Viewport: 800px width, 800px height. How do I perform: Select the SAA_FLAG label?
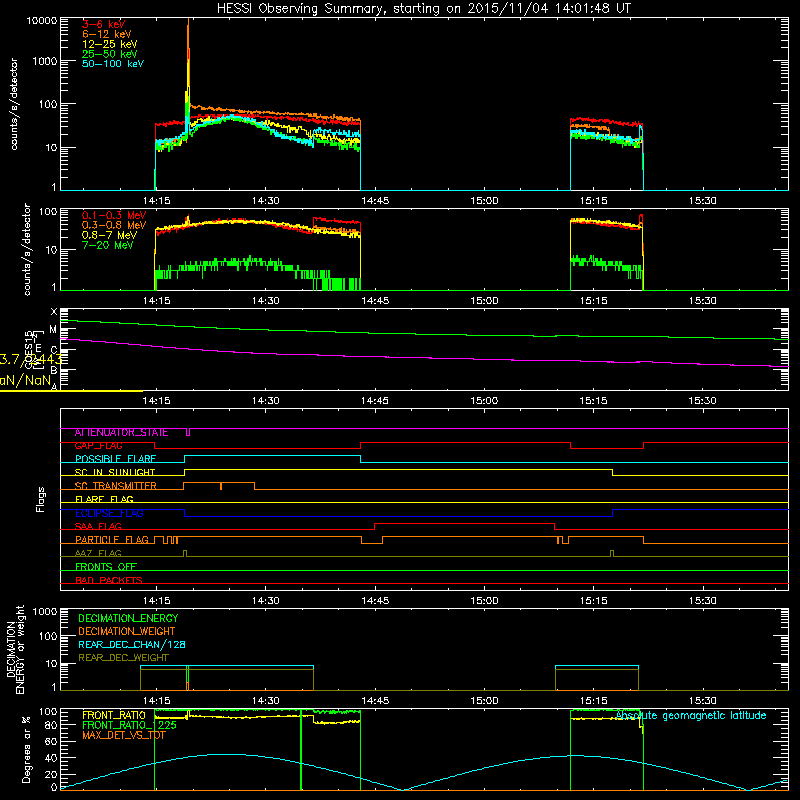pos(98,527)
